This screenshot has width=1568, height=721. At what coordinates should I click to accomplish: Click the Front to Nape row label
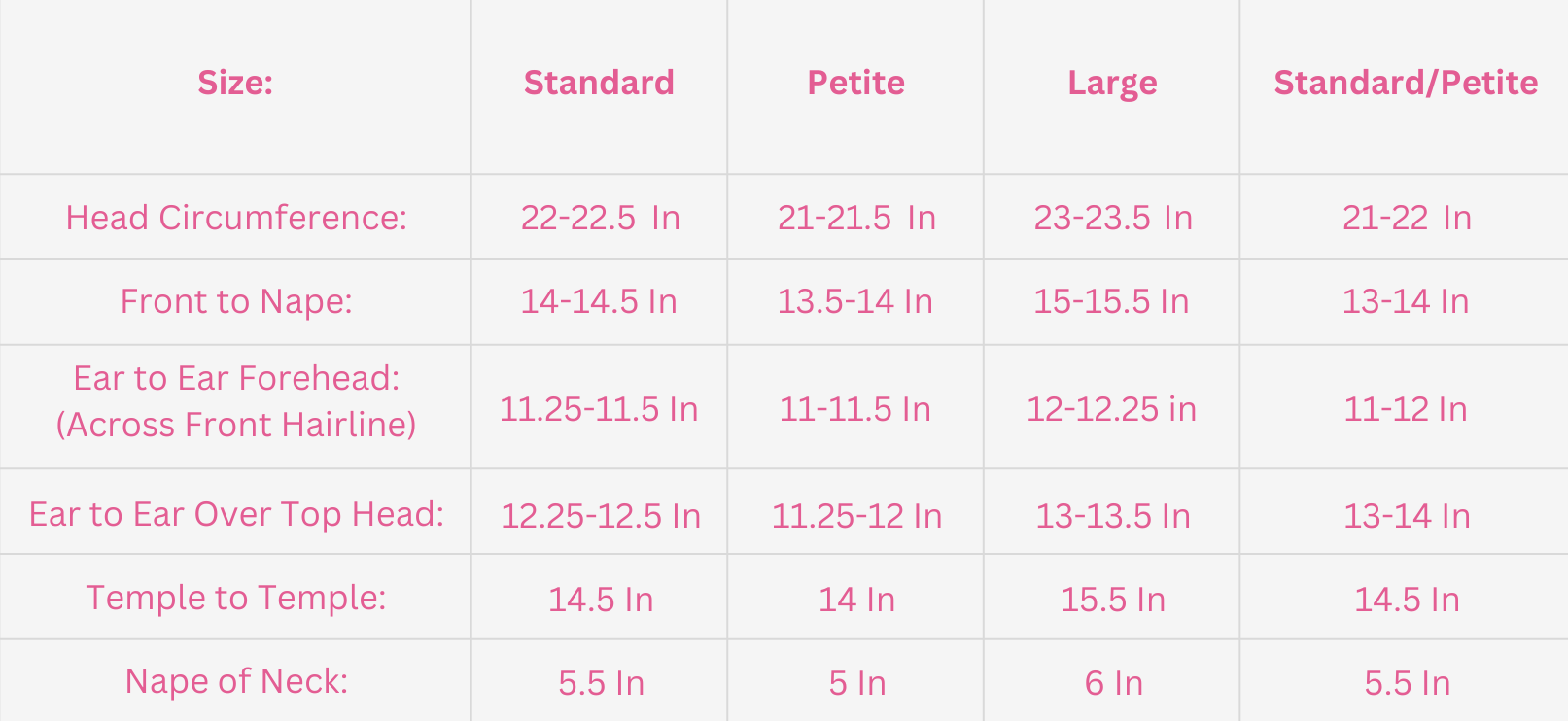click(x=236, y=301)
